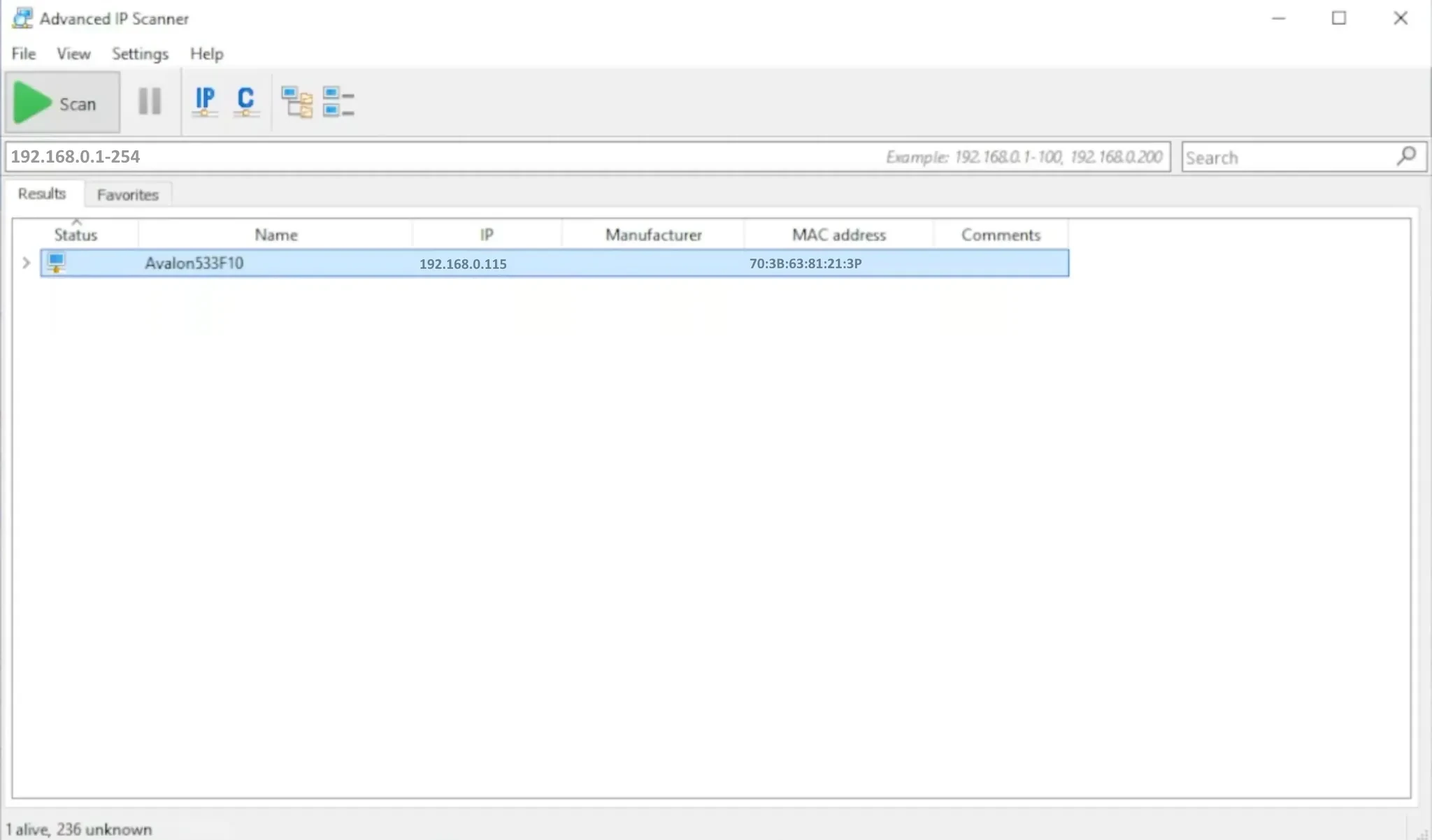The image size is (1432, 840).
Task: Click the magnifier search icon
Action: click(1406, 156)
